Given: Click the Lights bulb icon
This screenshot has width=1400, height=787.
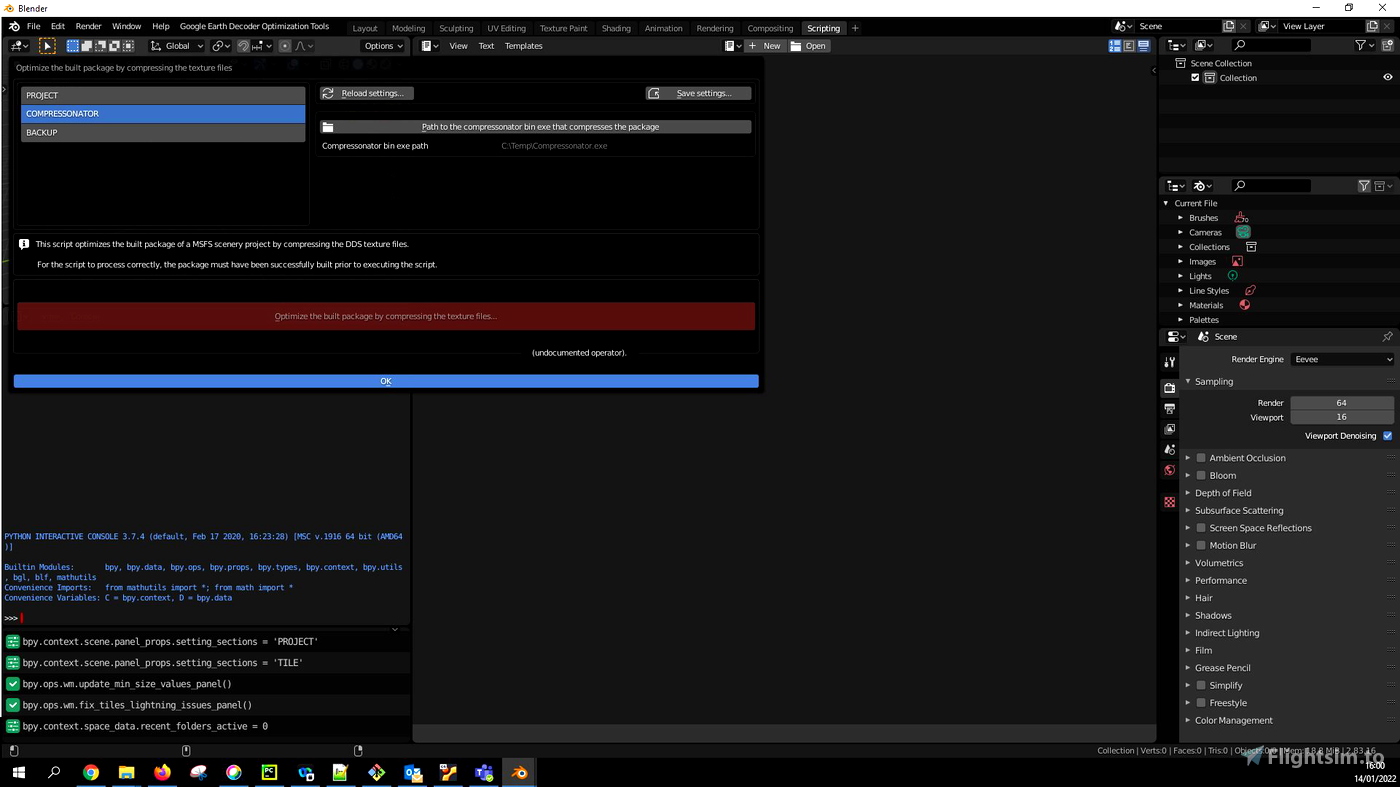Looking at the screenshot, I should [1232, 276].
